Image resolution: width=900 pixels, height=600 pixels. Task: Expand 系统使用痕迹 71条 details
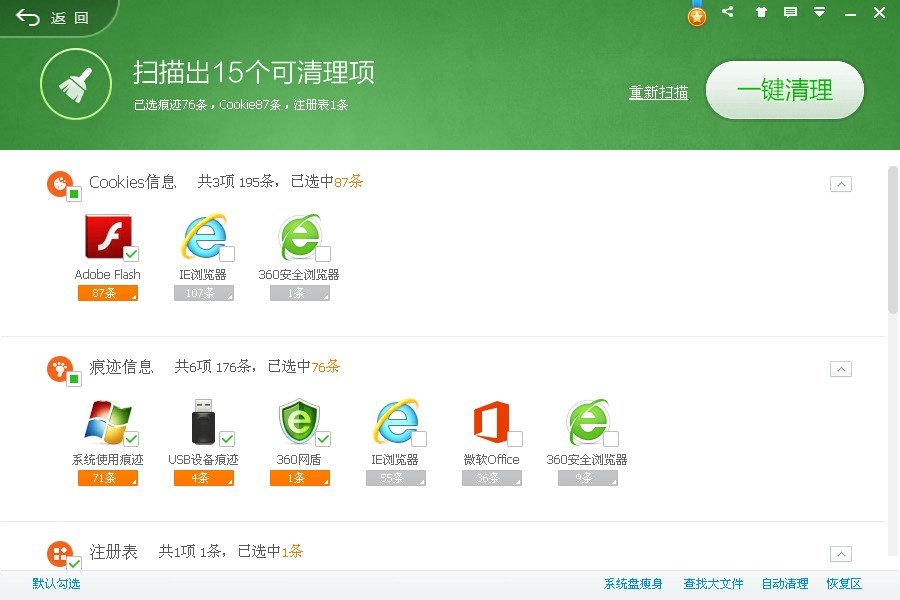pos(108,478)
